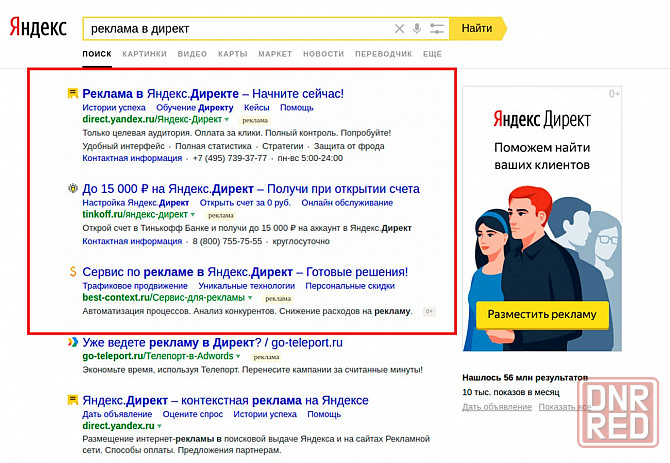The width and height of the screenshot is (670, 463).
Task: Open advanced search settings icon in search bar
Action: tap(436, 29)
